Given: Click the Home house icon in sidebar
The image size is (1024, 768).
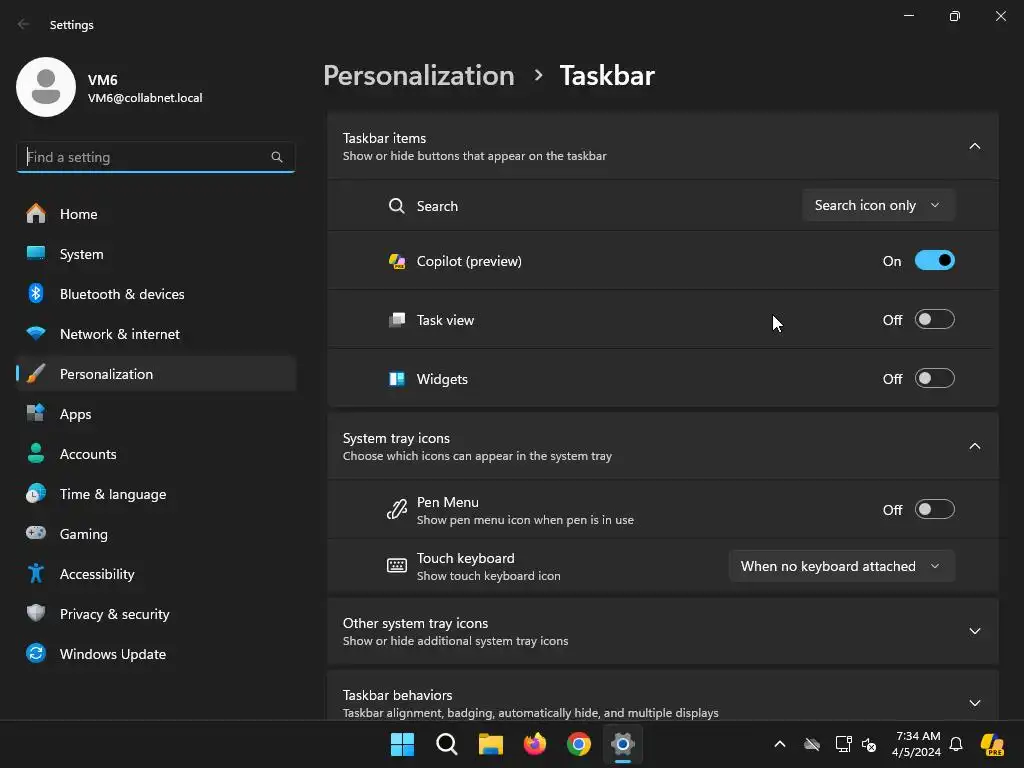Looking at the screenshot, I should (36, 214).
